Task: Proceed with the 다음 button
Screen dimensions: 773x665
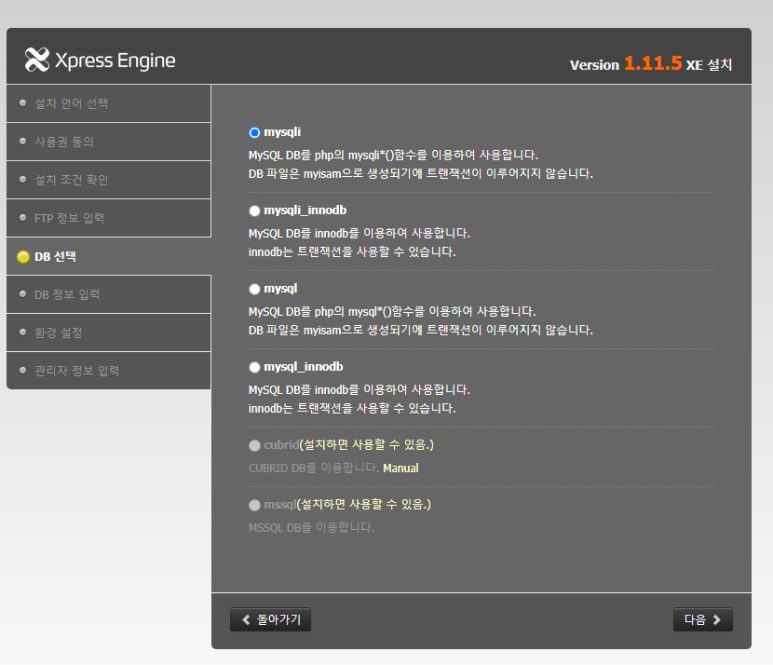Action: click(x=703, y=619)
